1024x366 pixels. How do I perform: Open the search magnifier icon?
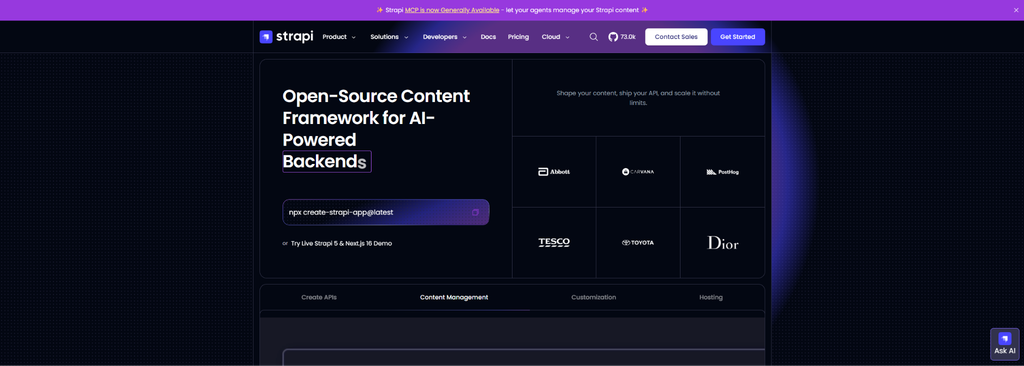pos(594,37)
